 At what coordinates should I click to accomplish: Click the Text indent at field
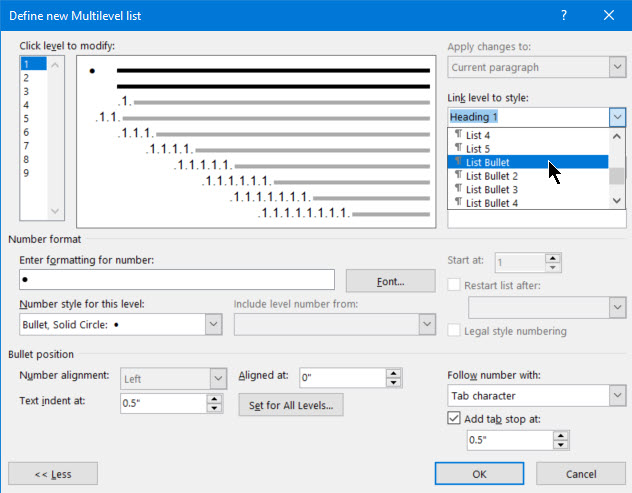tap(164, 403)
